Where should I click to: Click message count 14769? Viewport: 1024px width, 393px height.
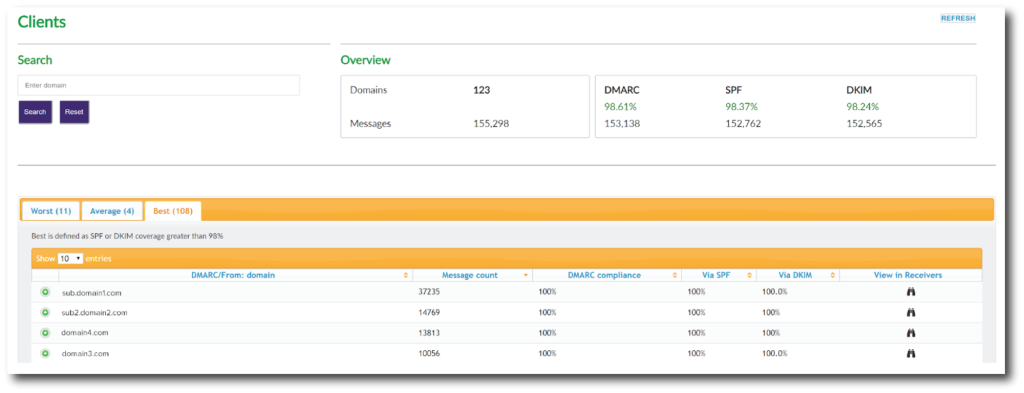pyautogui.click(x=429, y=313)
